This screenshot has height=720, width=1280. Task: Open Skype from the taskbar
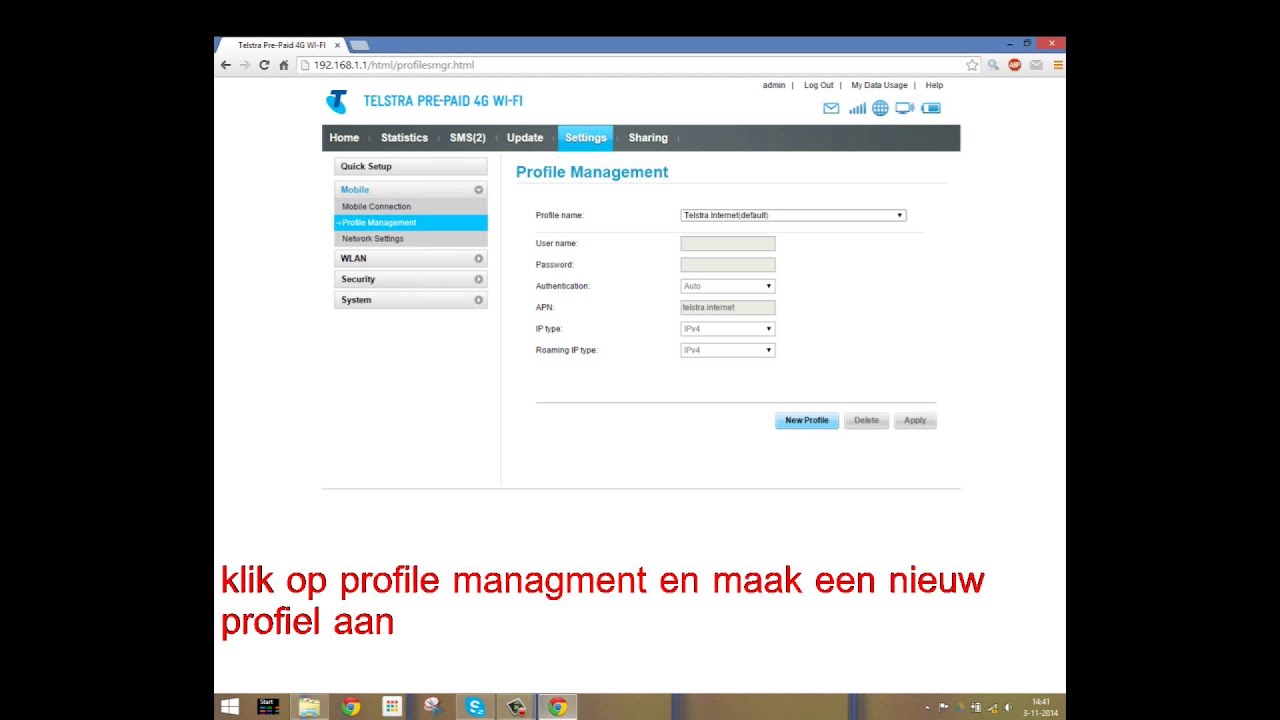coord(475,707)
